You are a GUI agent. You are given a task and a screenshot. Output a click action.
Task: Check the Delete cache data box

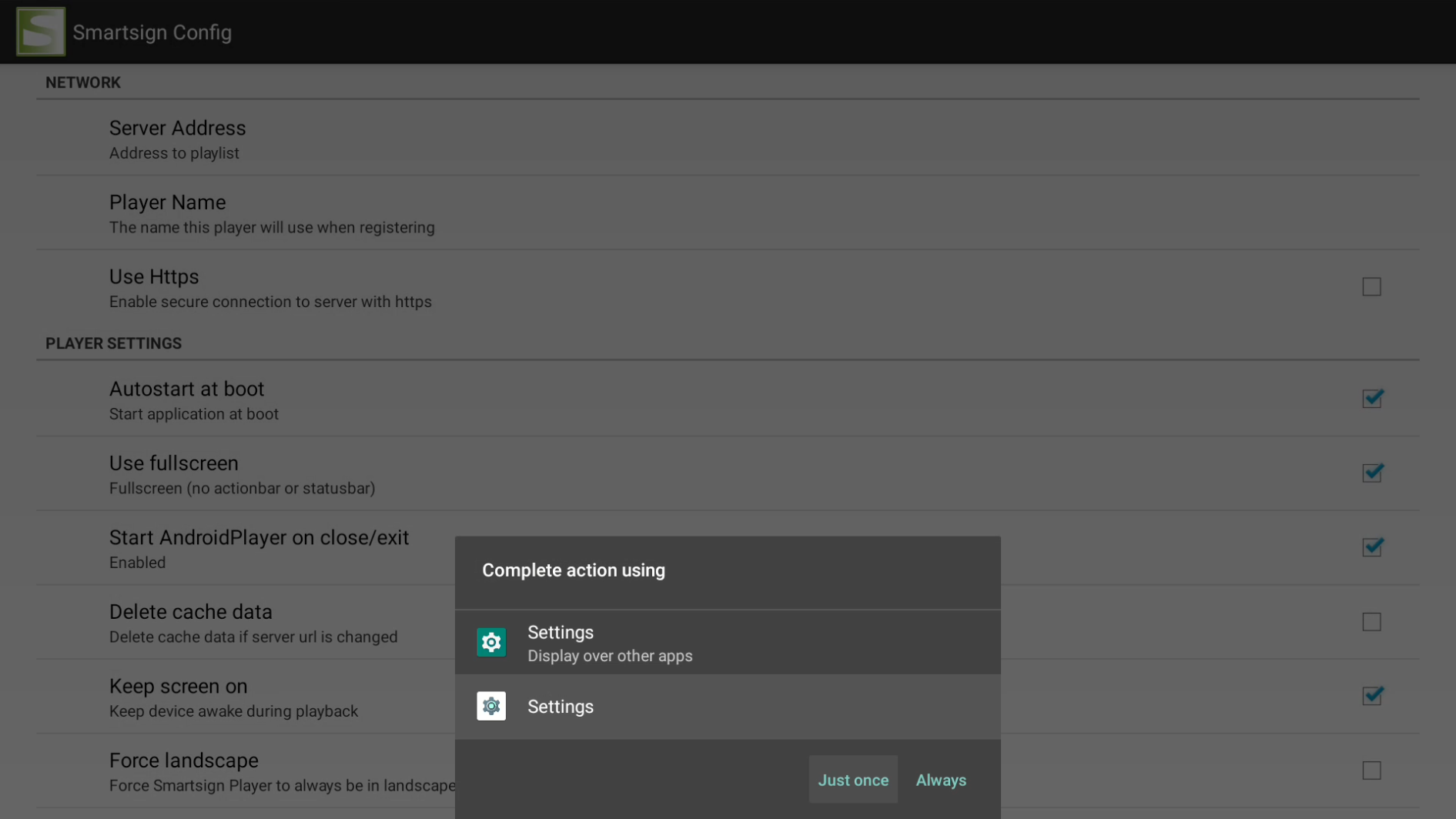(x=1371, y=622)
